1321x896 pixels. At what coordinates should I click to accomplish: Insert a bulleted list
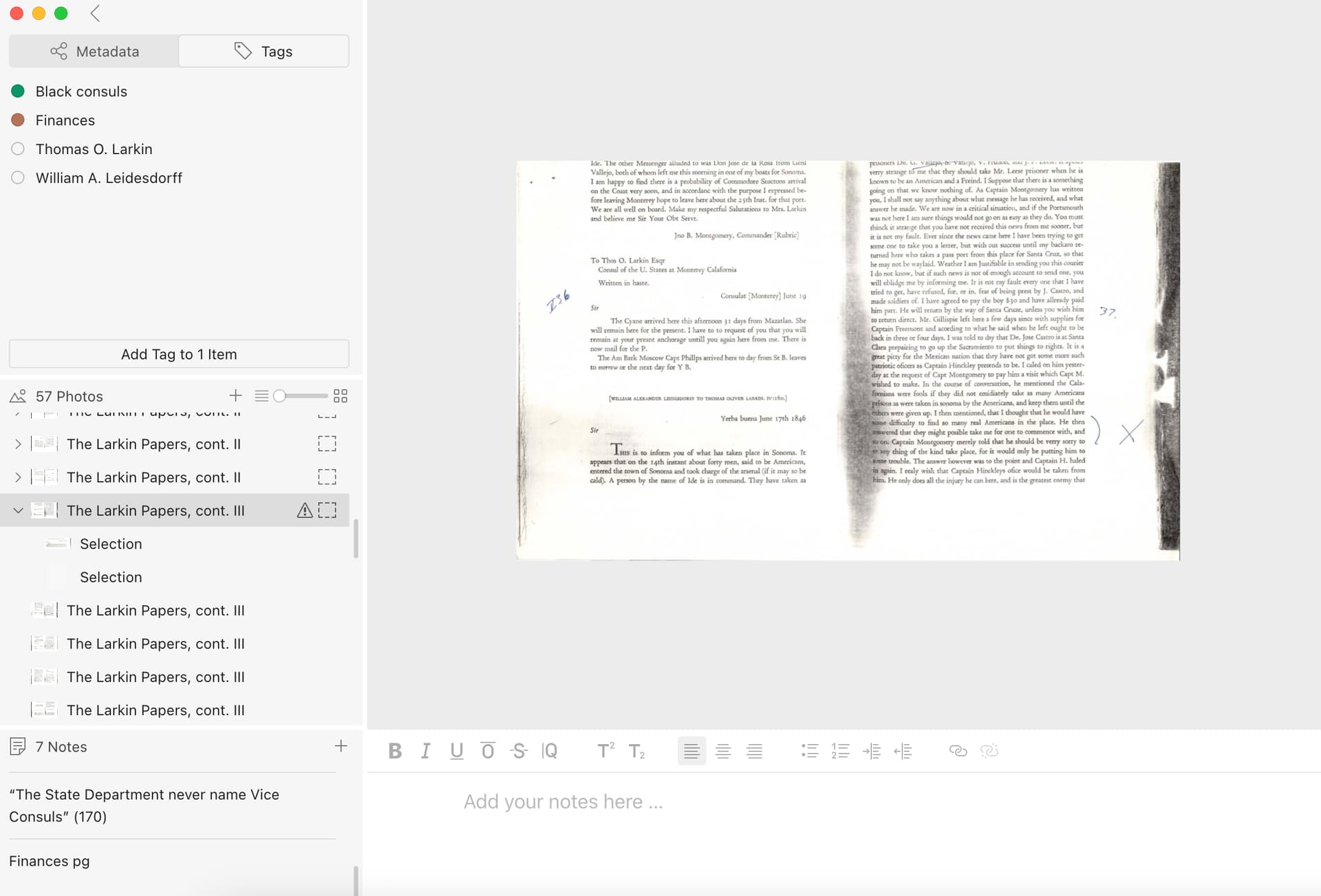click(810, 751)
